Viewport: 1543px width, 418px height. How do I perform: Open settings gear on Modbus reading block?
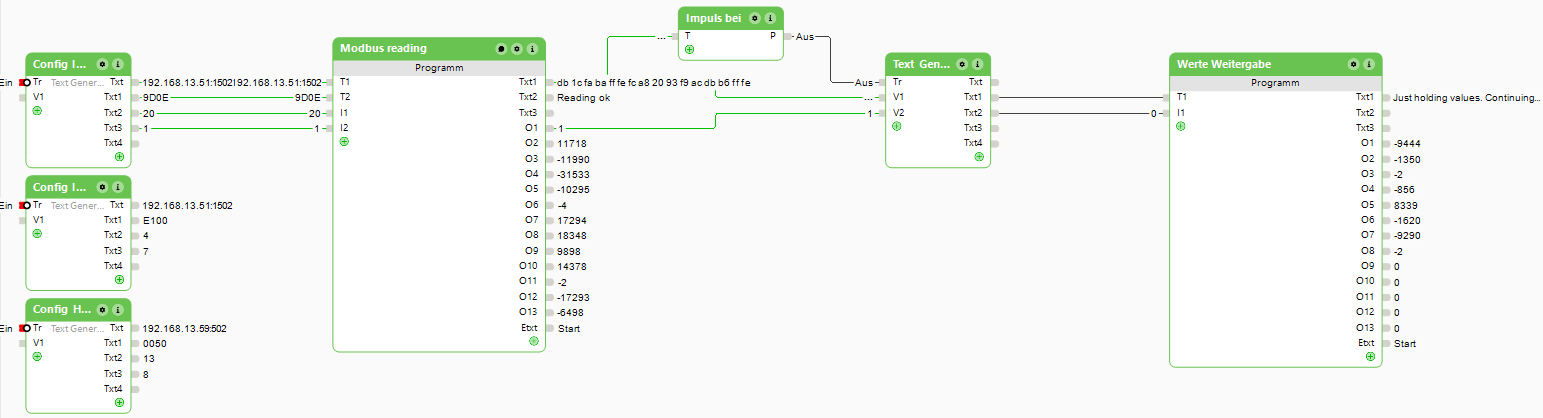[516, 48]
